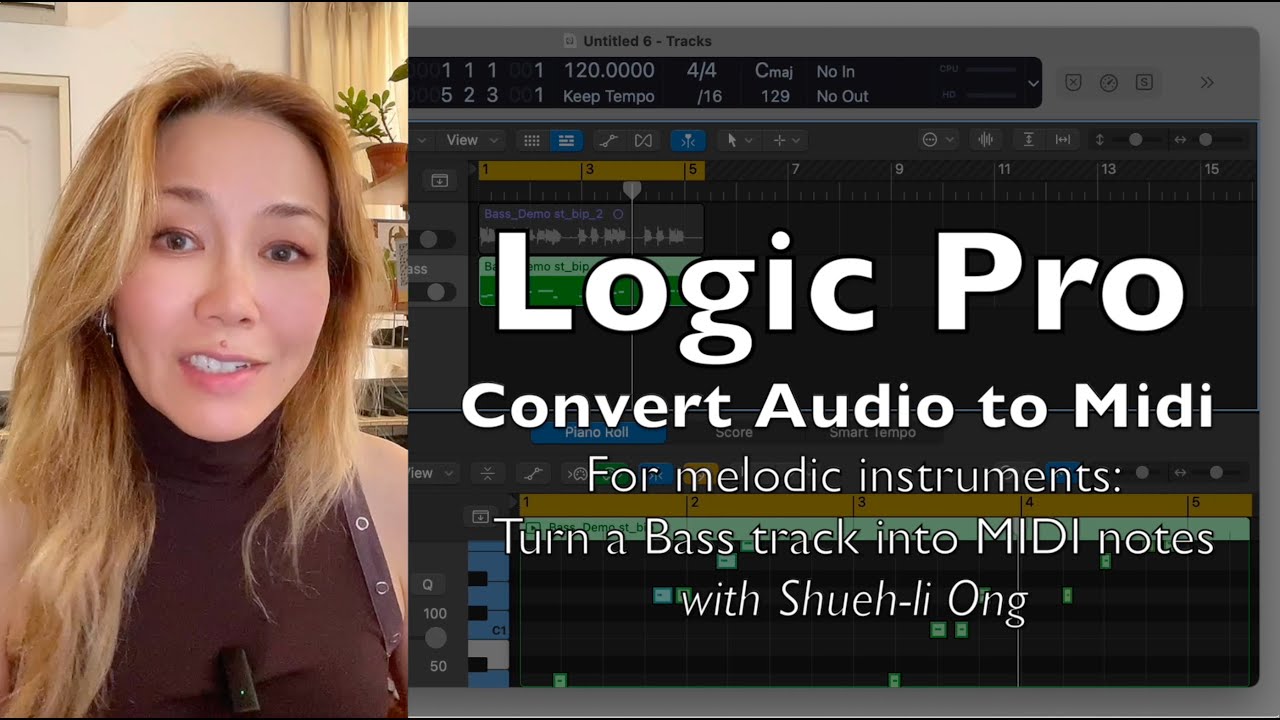This screenshot has height=720, width=1280.
Task: Click the Untitled 6 - Tracks window title
Action: (647, 41)
